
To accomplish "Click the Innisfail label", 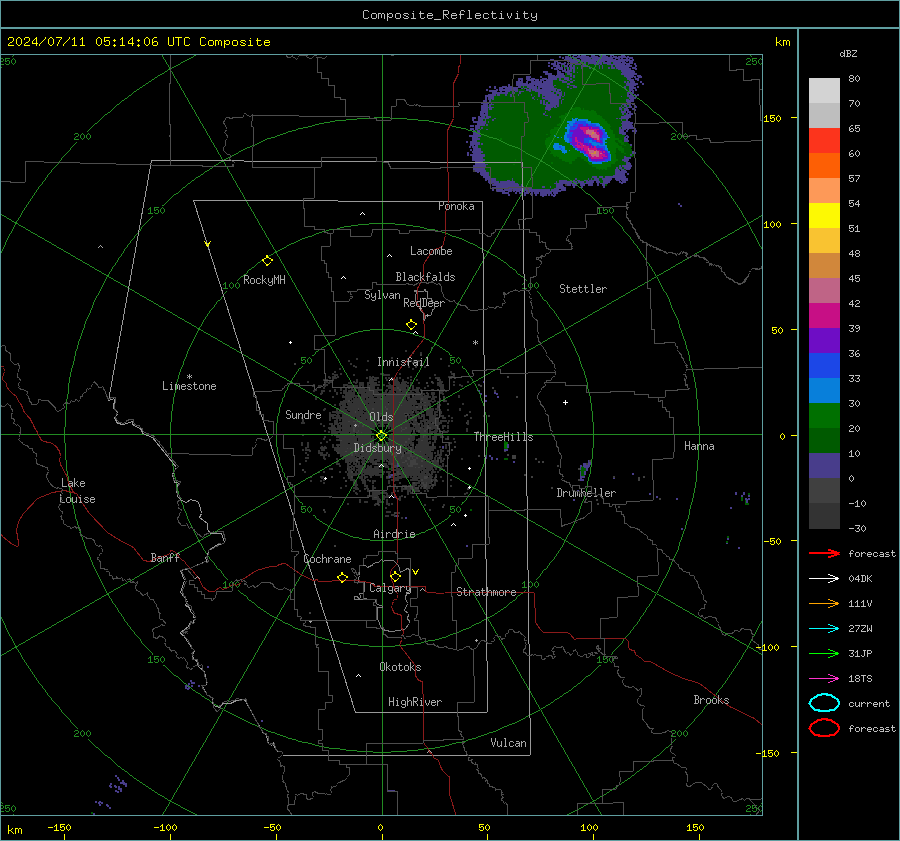I will (403, 362).
